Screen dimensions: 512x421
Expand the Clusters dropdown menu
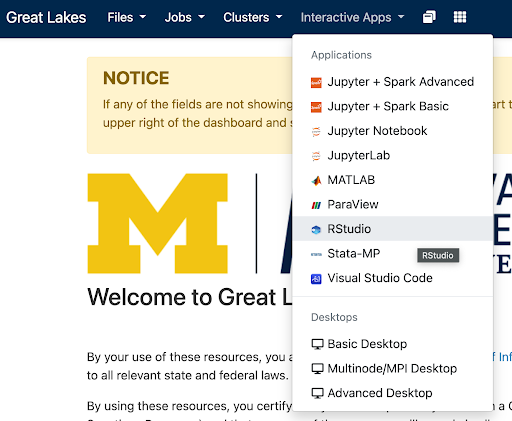point(253,17)
